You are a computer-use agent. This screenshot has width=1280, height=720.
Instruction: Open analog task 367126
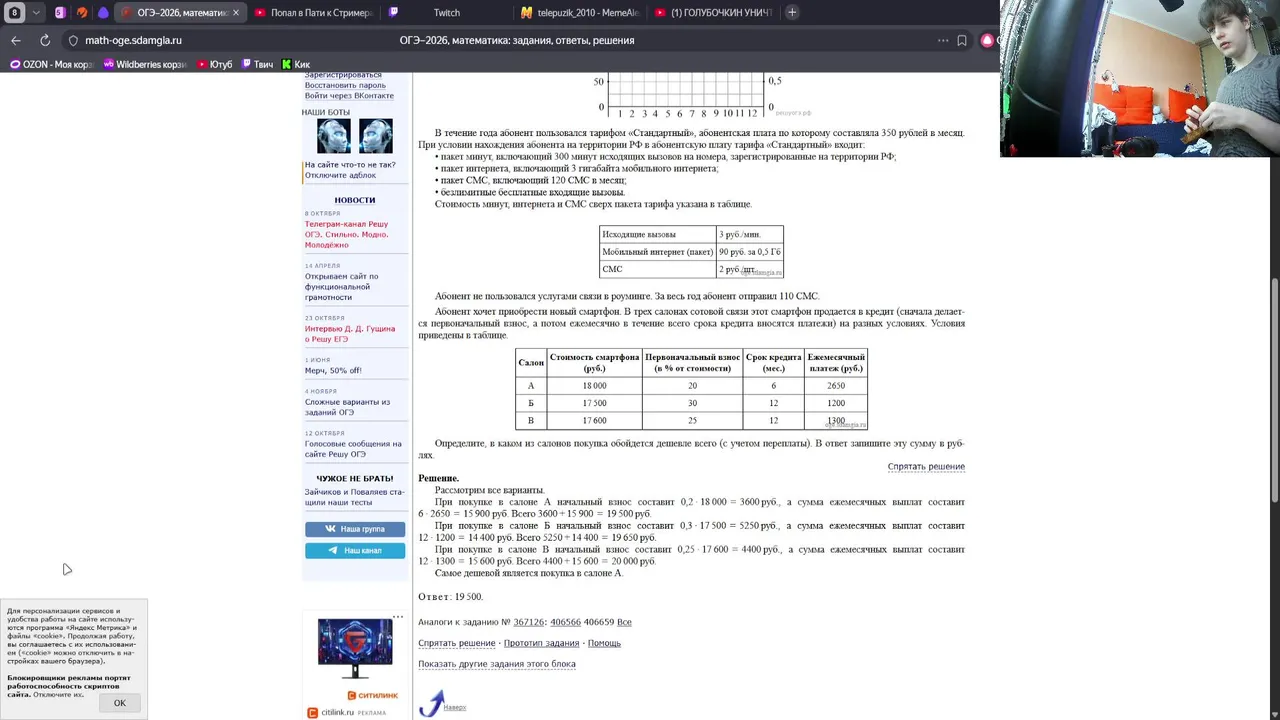pos(529,622)
